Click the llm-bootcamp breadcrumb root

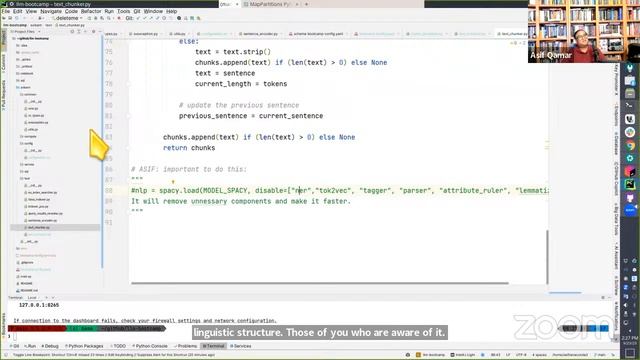14,25
